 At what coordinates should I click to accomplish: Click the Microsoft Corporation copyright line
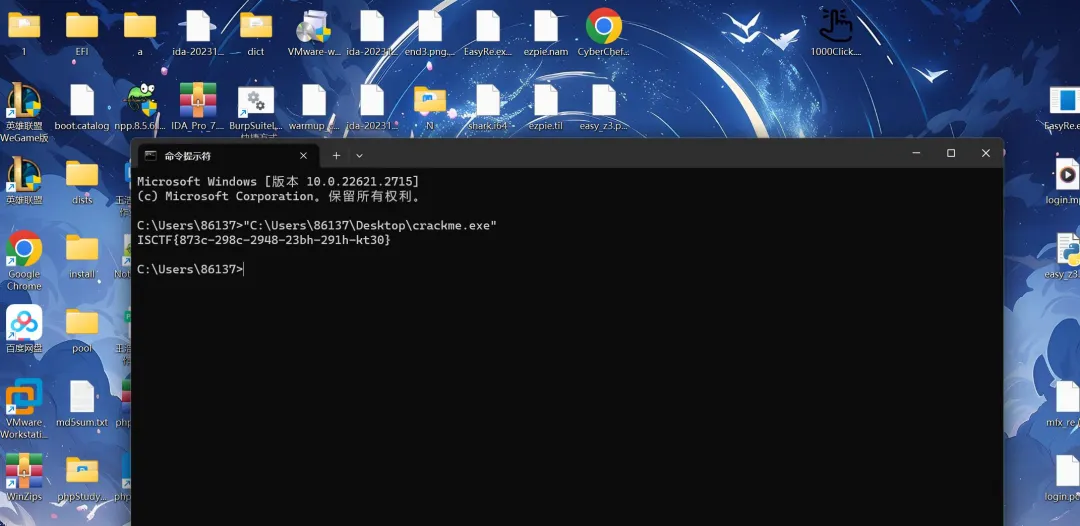(x=278, y=196)
